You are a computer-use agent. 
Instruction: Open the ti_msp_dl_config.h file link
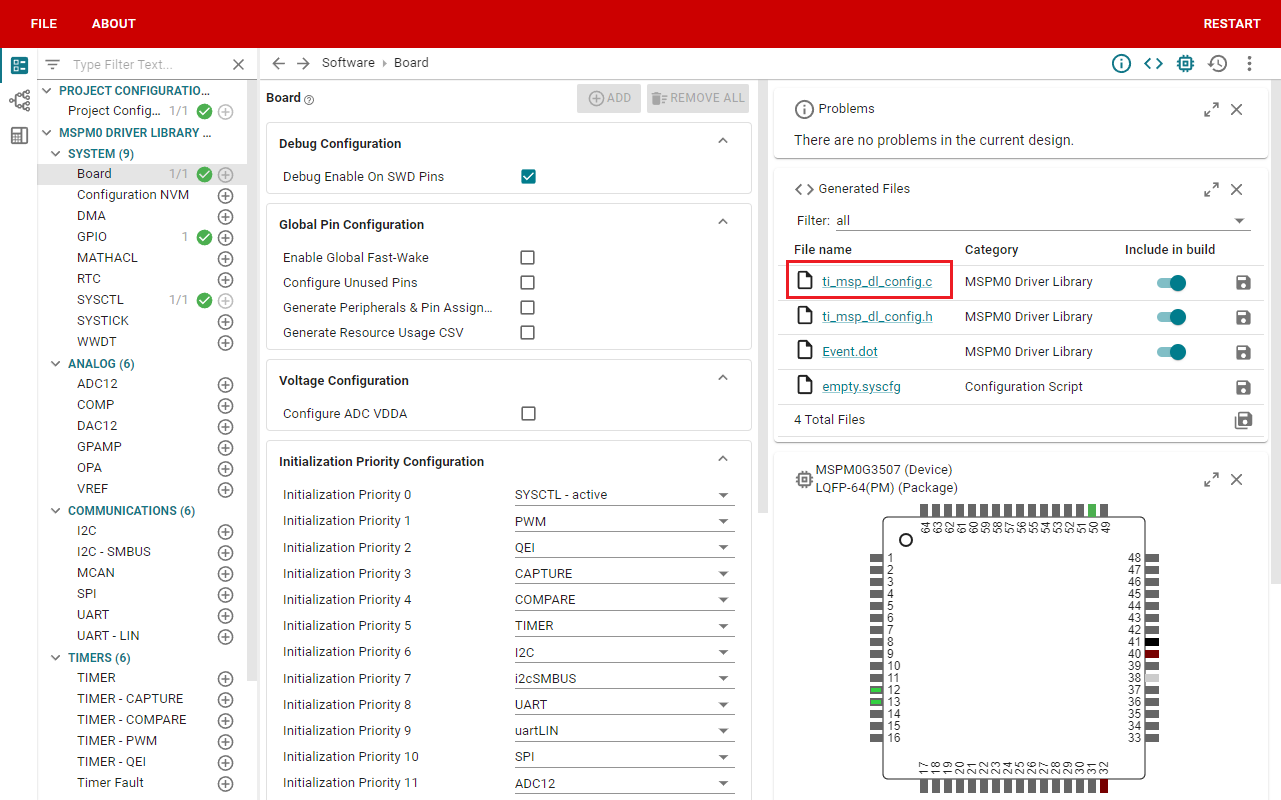point(877,317)
